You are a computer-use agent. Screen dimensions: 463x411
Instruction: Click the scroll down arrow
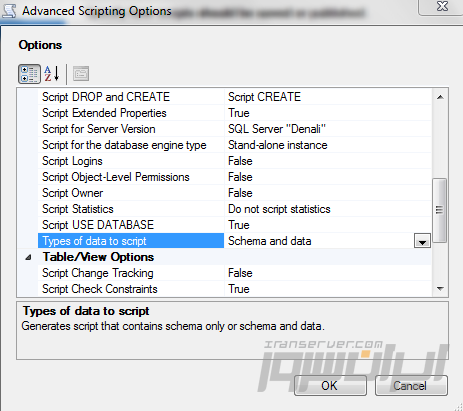pos(440,288)
